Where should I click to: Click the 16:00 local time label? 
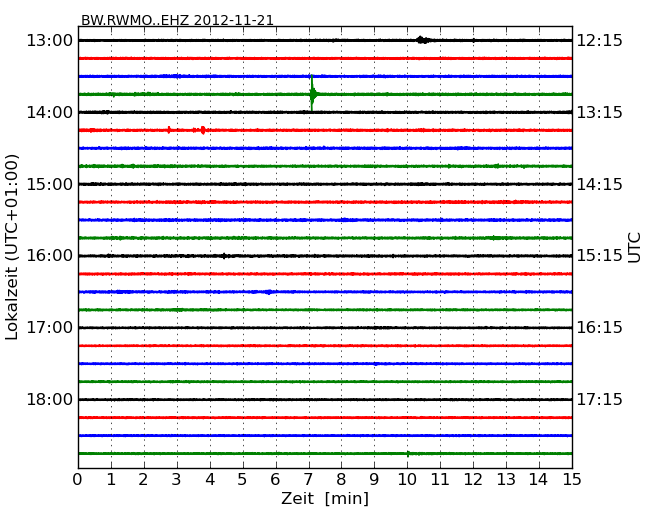point(49,256)
